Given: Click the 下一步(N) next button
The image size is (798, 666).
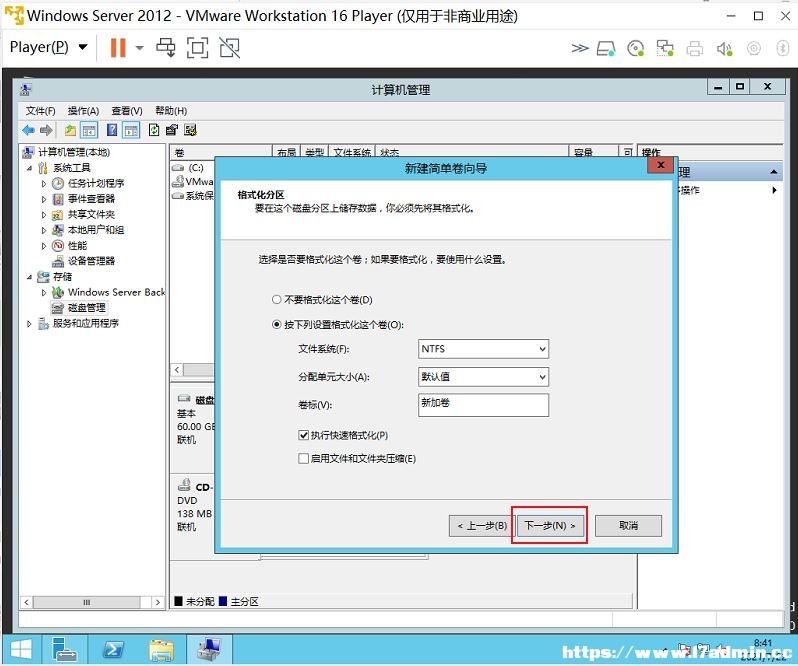Looking at the screenshot, I should pyautogui.click(x=550, y=526).
